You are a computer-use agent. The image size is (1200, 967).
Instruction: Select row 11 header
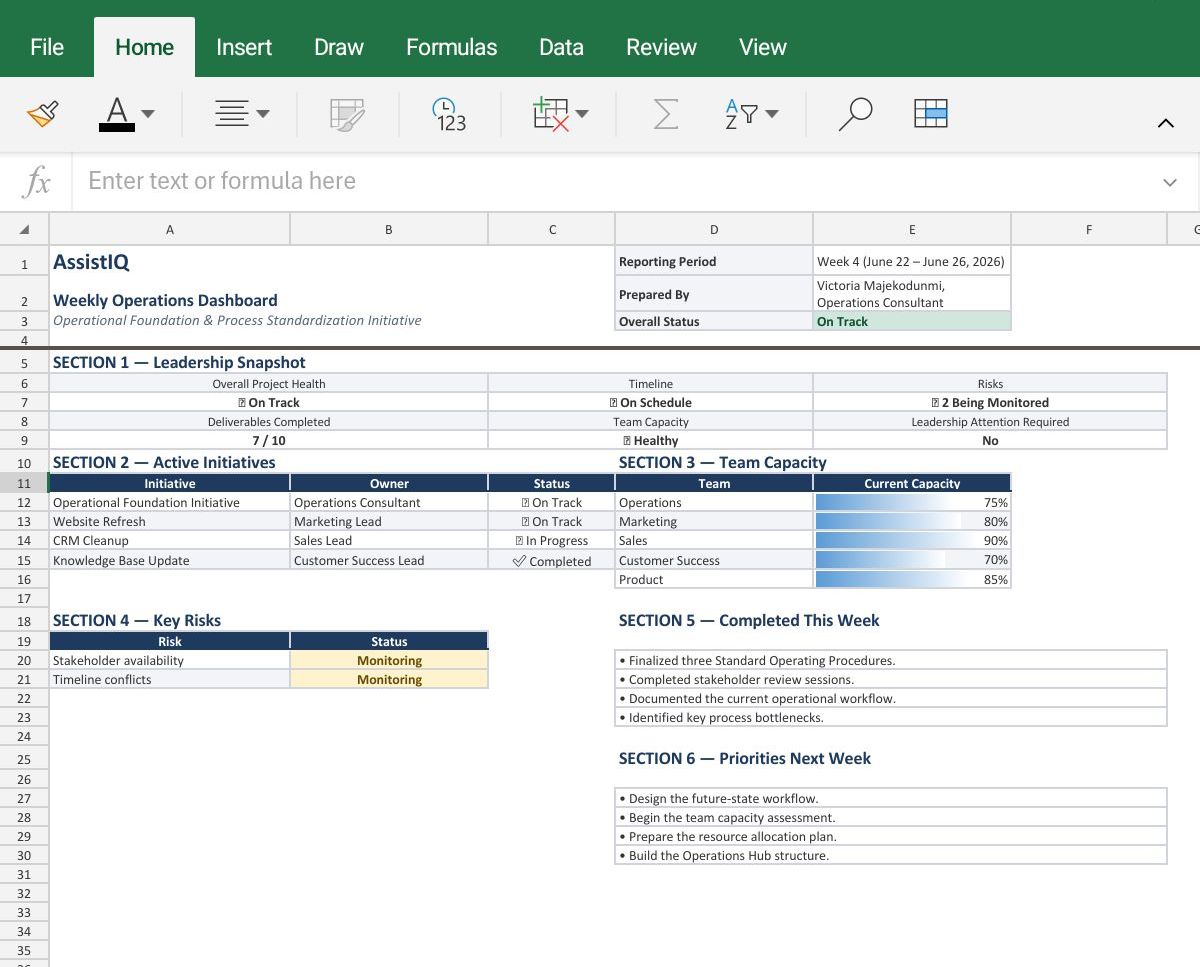click(24, 483)
